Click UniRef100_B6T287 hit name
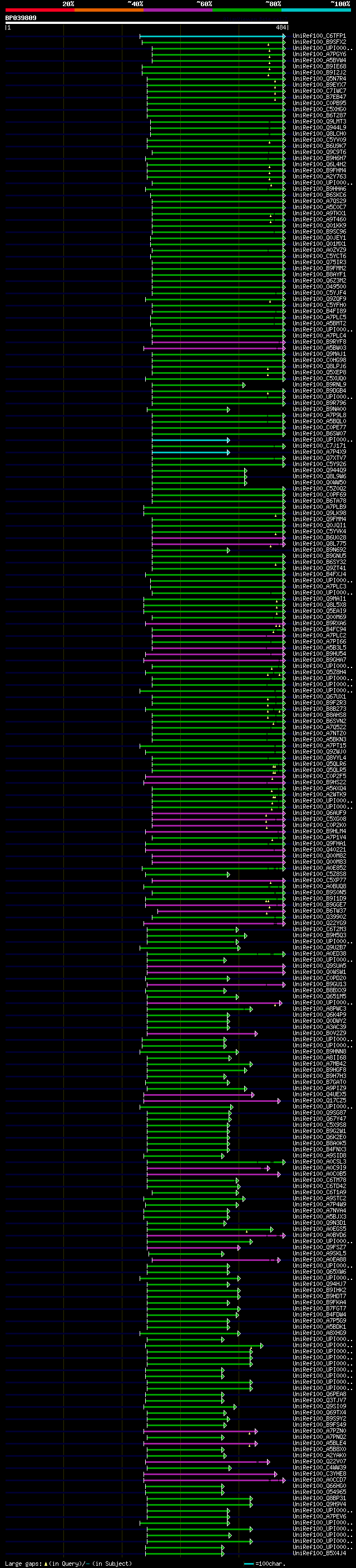Image resolution: width=356 pixels, height=1568 pixels. pos(319,115)
